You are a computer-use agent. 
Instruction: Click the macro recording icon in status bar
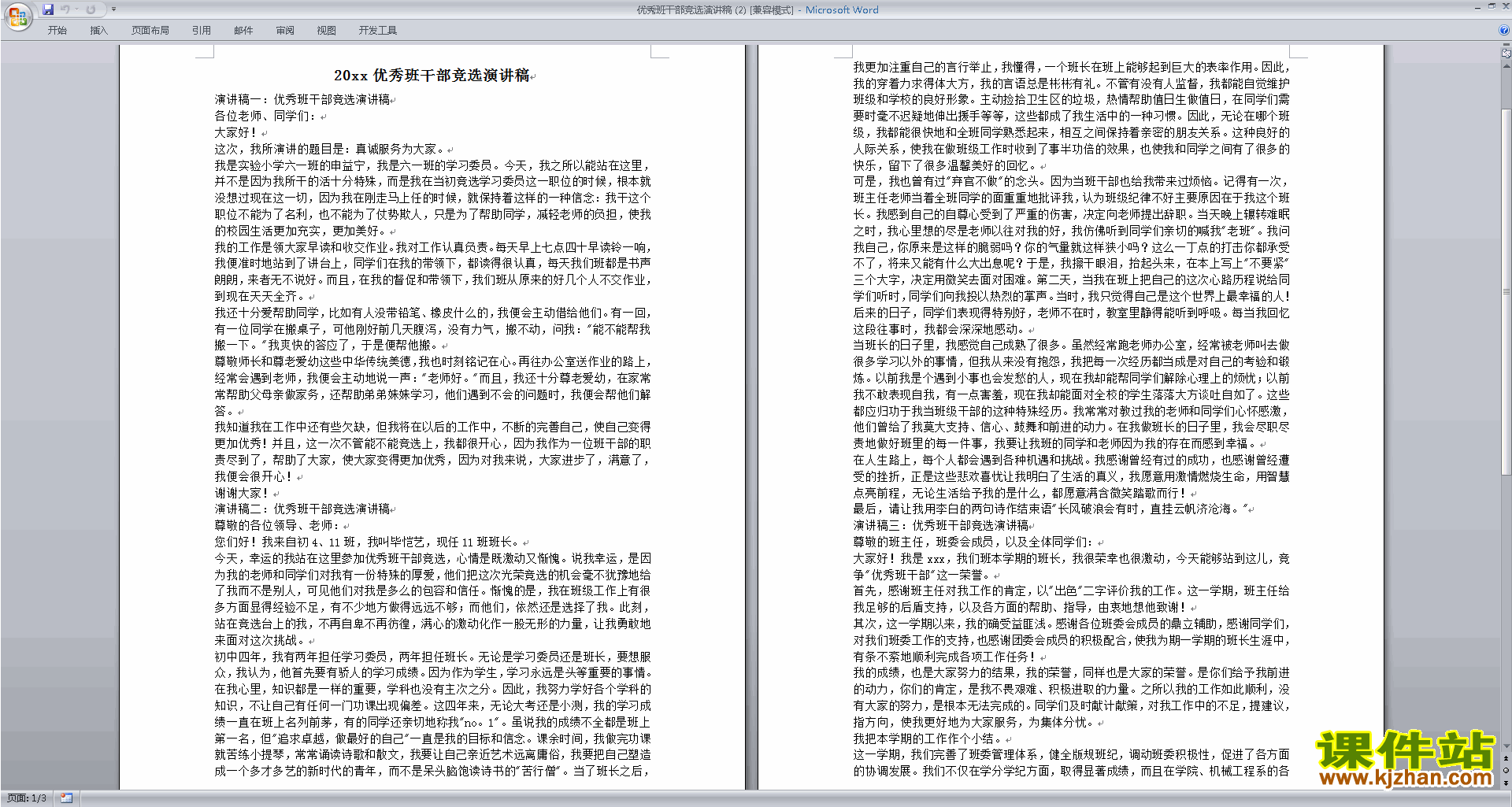[66, 798]
